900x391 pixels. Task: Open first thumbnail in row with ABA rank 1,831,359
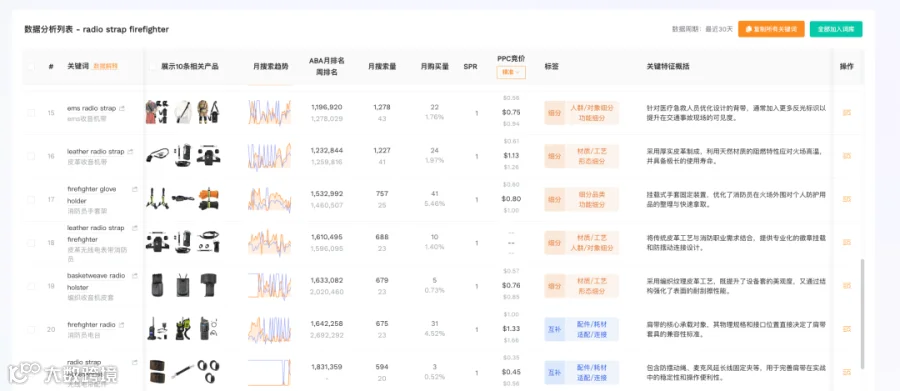157,372
